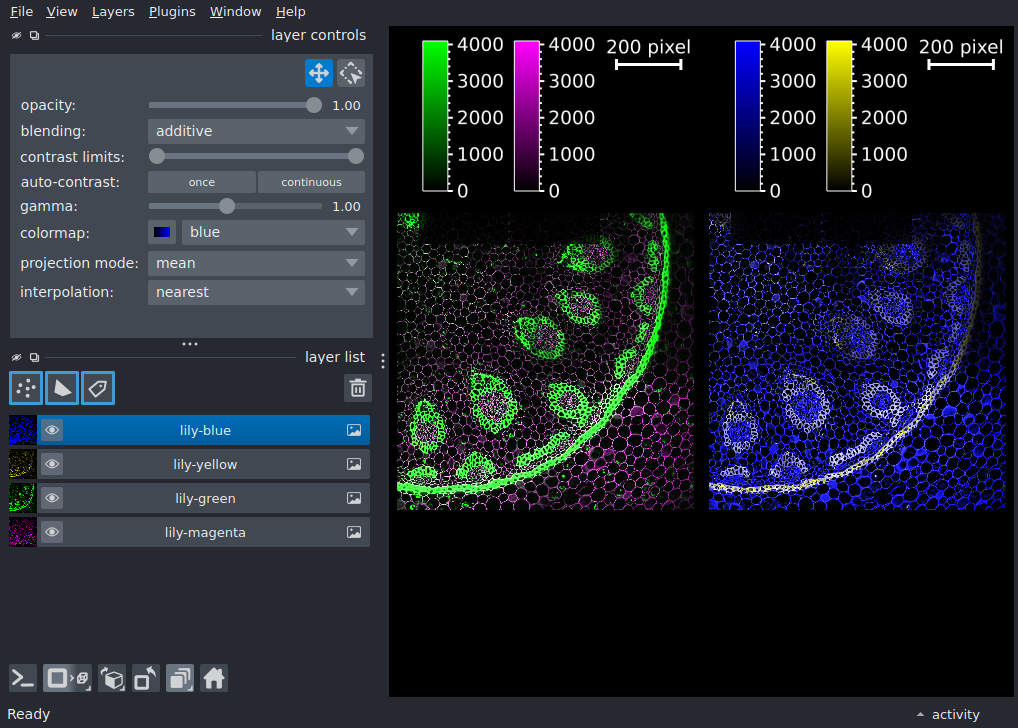Click the three-dot panel splitter handle

(x=190, y=344)
